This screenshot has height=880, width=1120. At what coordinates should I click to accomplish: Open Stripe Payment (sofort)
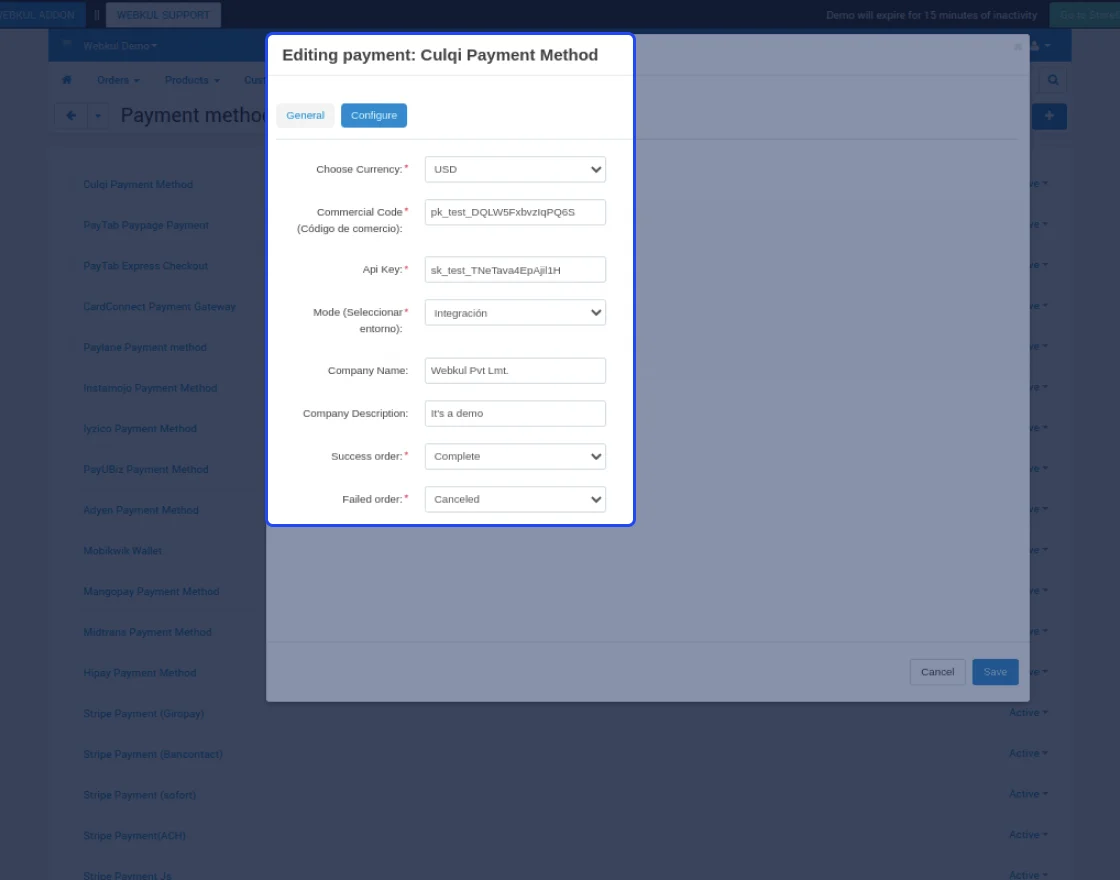[139, 795]
